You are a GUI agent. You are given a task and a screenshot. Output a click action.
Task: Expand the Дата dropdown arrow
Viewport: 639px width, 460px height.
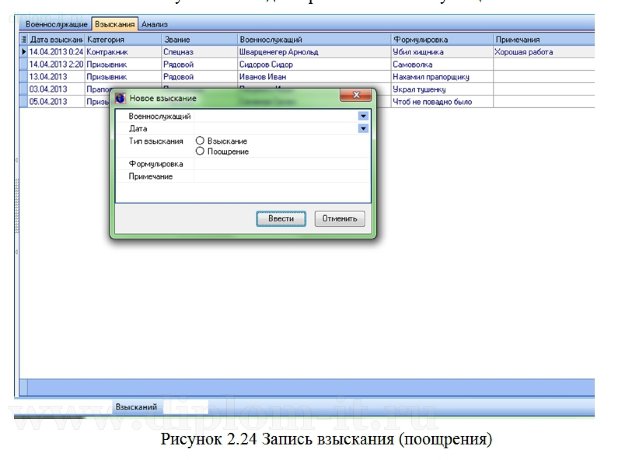coord(363,129)
